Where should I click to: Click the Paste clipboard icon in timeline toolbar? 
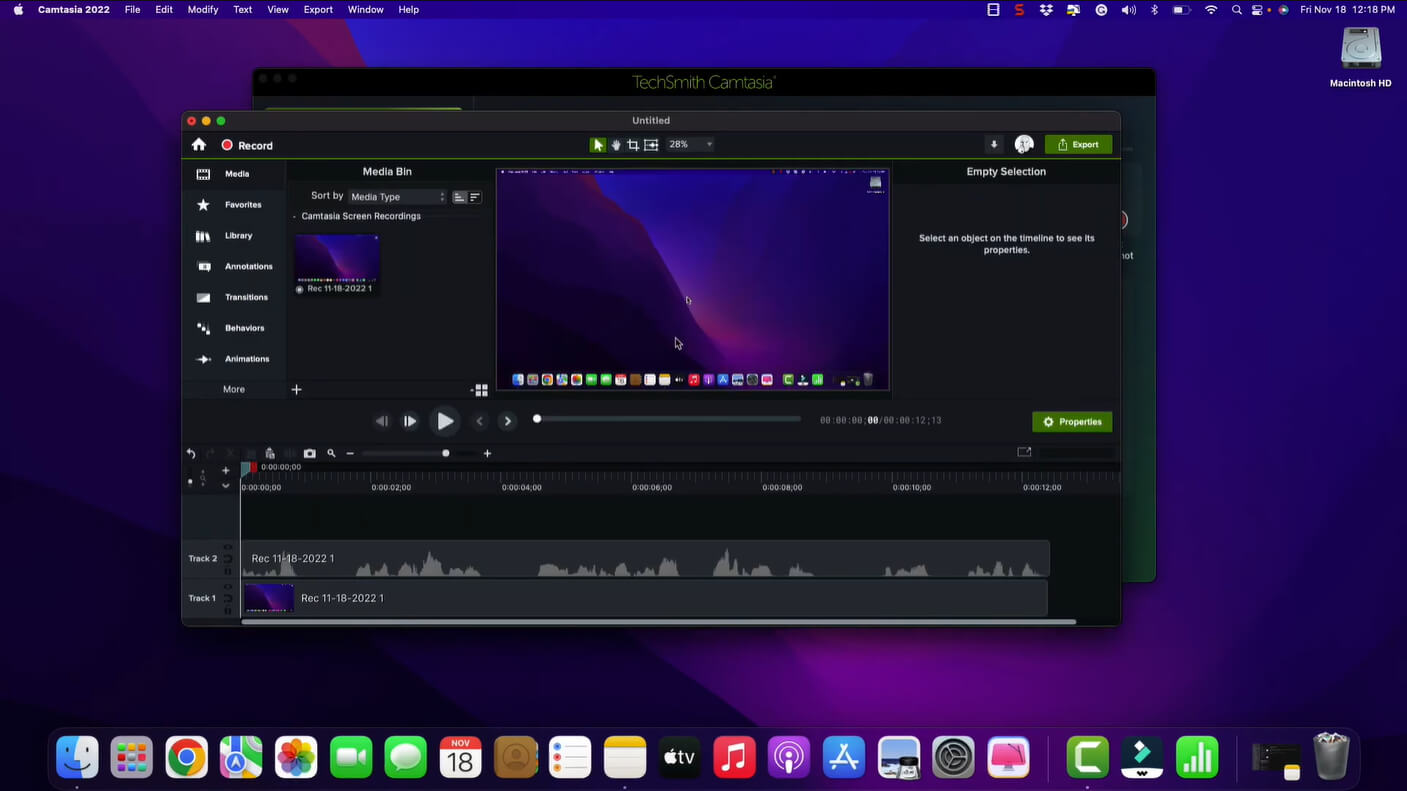click(x=270, y=453)
